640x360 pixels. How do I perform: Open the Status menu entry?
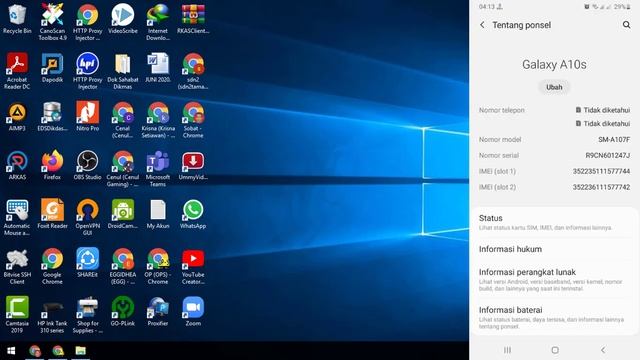click(x=554, y=222)
